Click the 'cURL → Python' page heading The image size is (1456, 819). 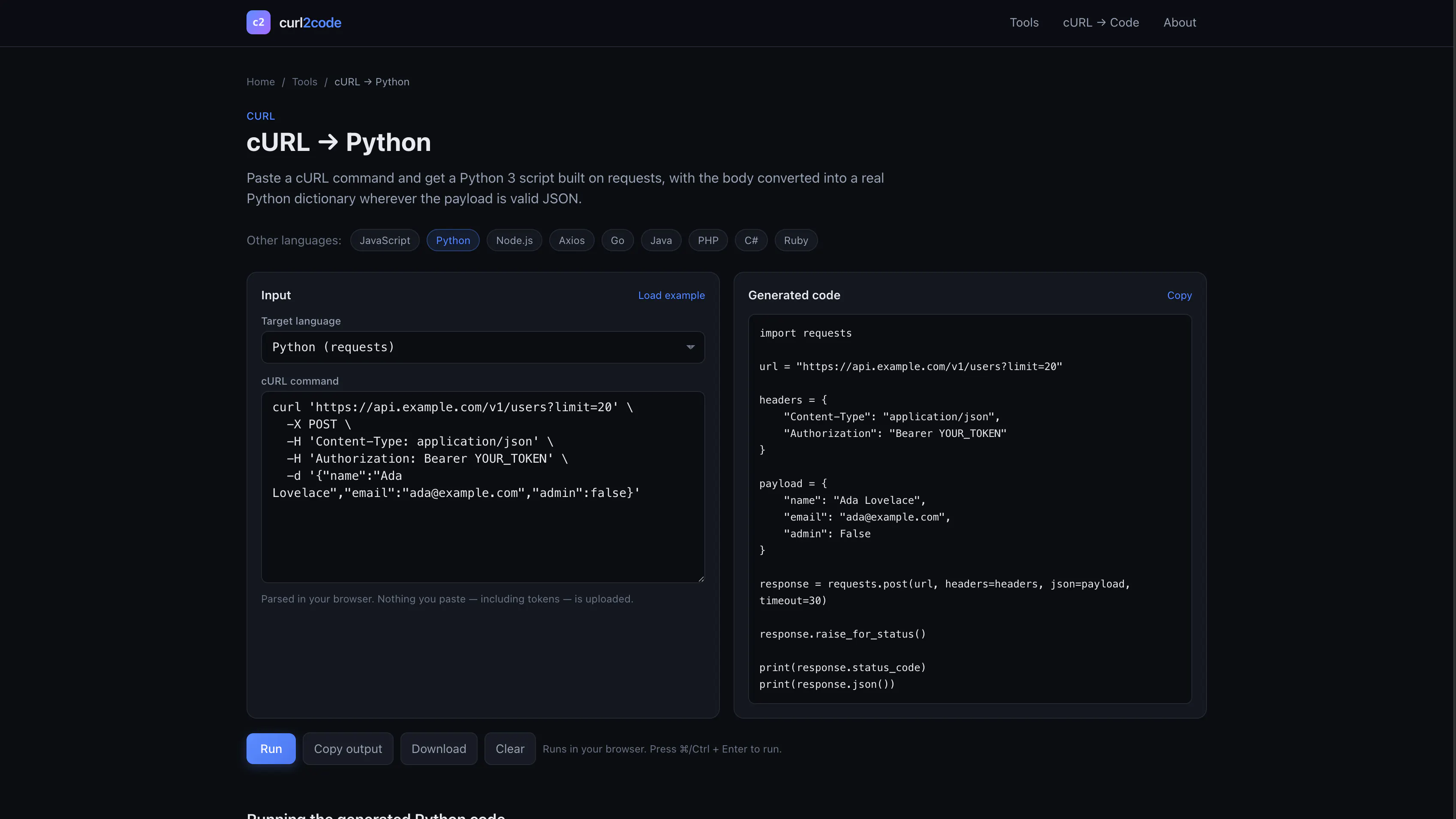click(x=339, y=142)
